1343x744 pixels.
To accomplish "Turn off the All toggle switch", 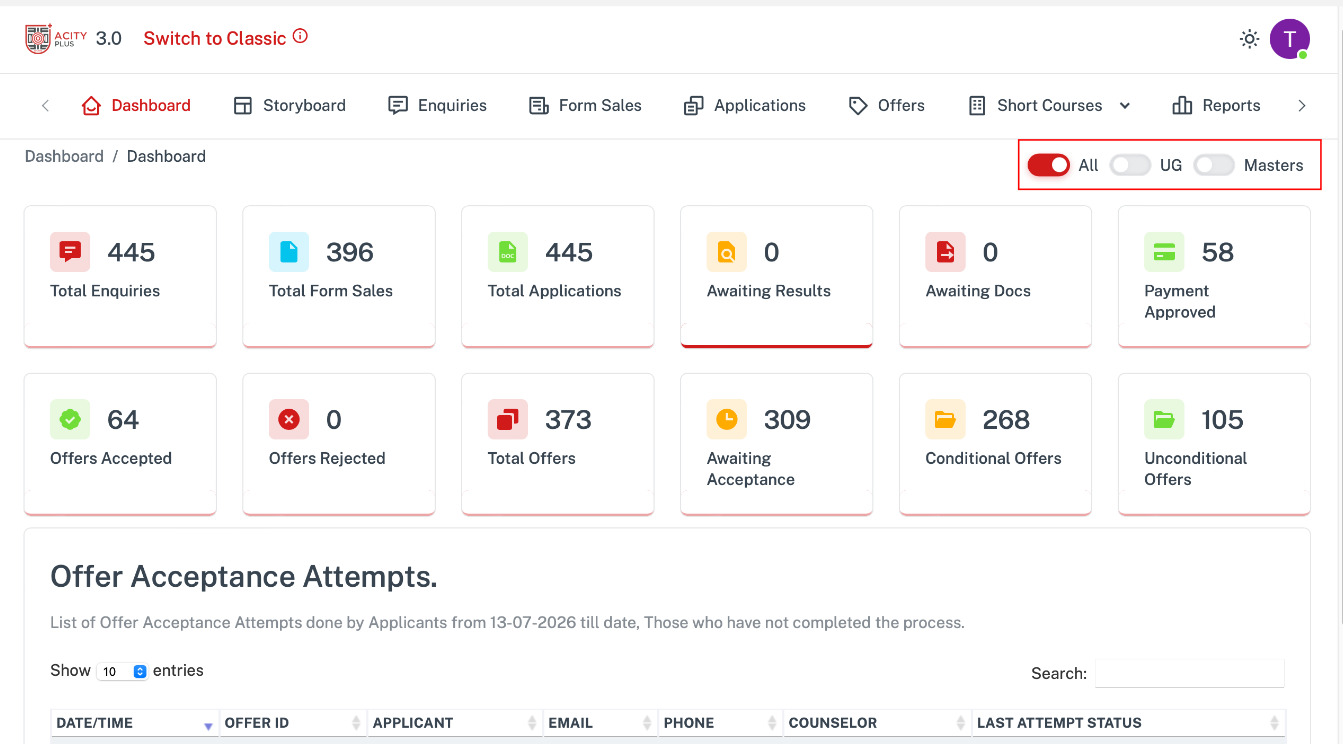I will [x=1049, y=165].
